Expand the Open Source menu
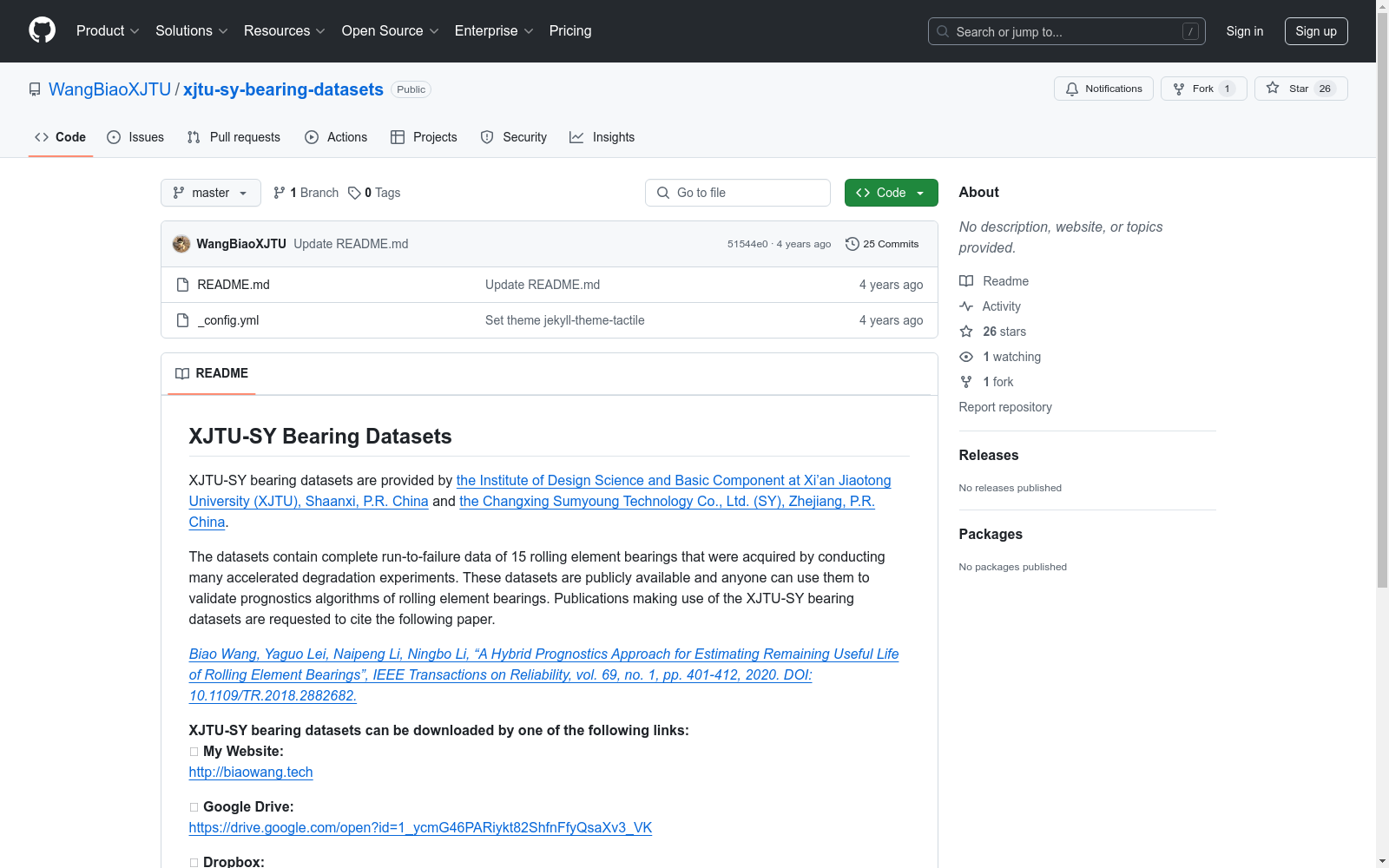Image resolution: width=1389 pixels, height=868 pixels. point(391,30)
